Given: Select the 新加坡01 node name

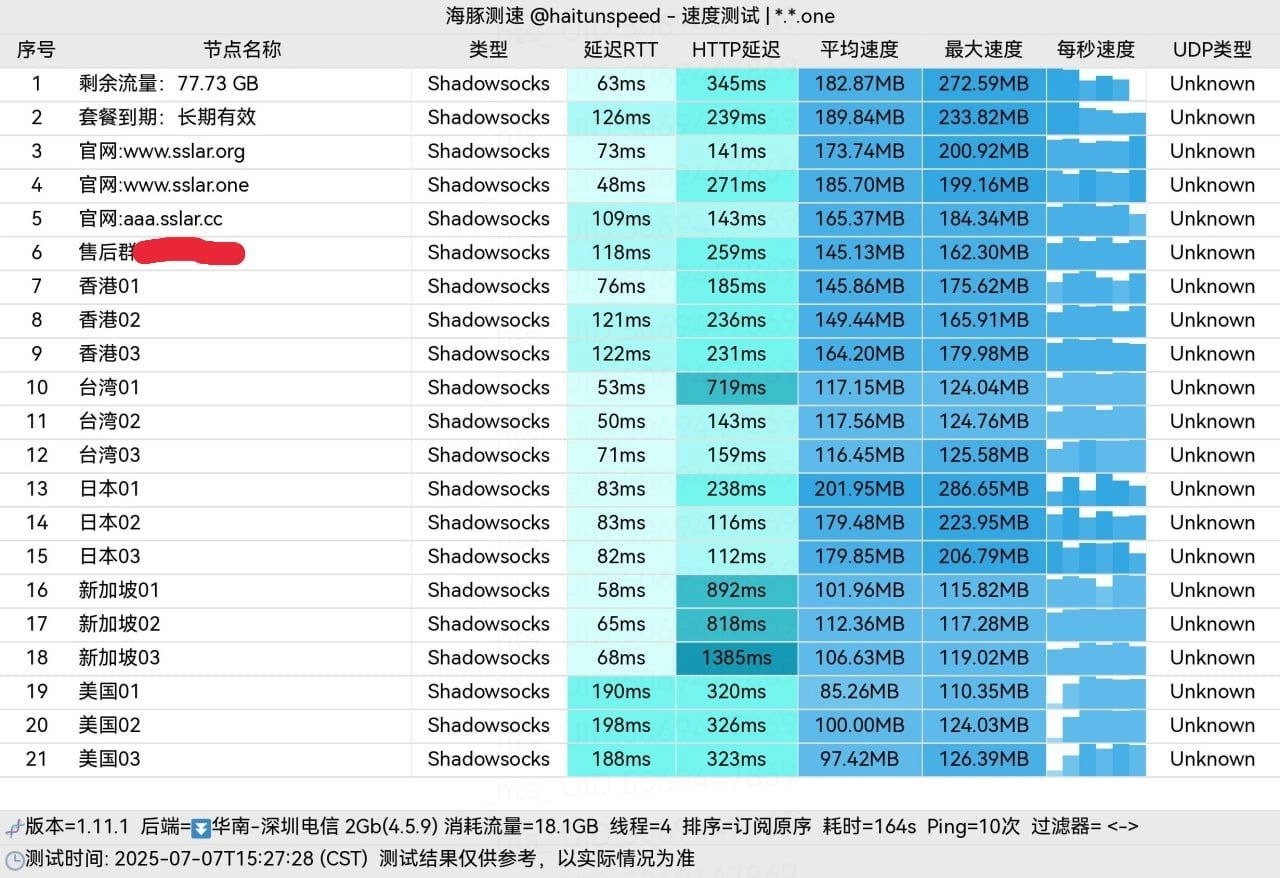Looking at the screenshot, I should pos(120,591).
